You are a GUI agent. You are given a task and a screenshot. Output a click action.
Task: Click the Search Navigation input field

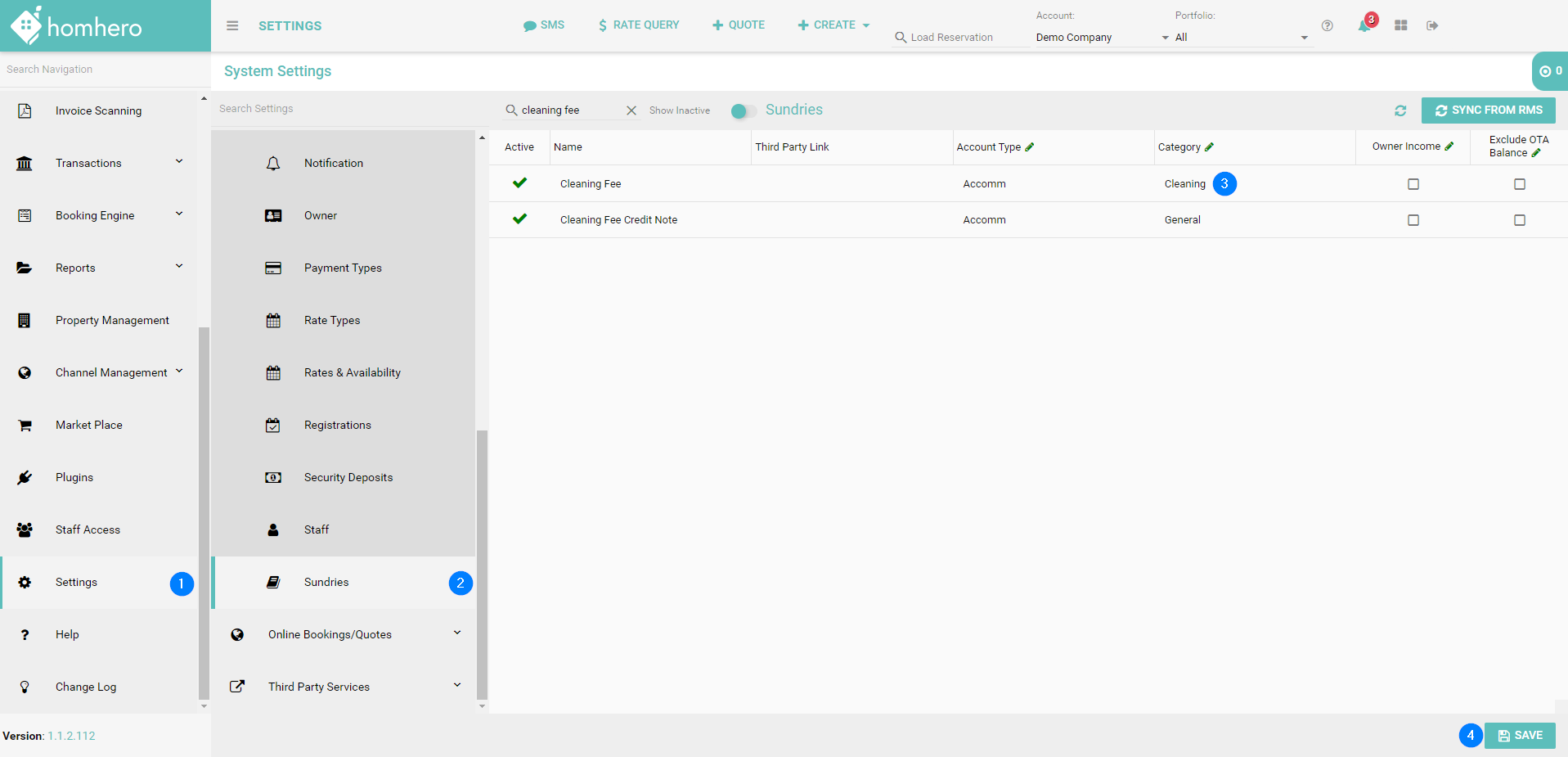(x=98, y=70)
